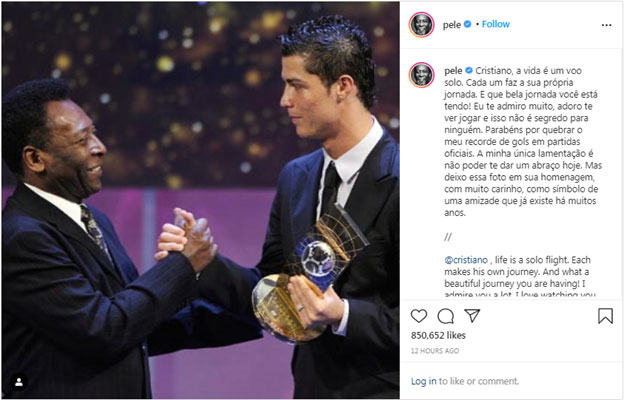Viewport: 624px width, 400px height.
Task: Follow the pele account
Action: [495, 24]
